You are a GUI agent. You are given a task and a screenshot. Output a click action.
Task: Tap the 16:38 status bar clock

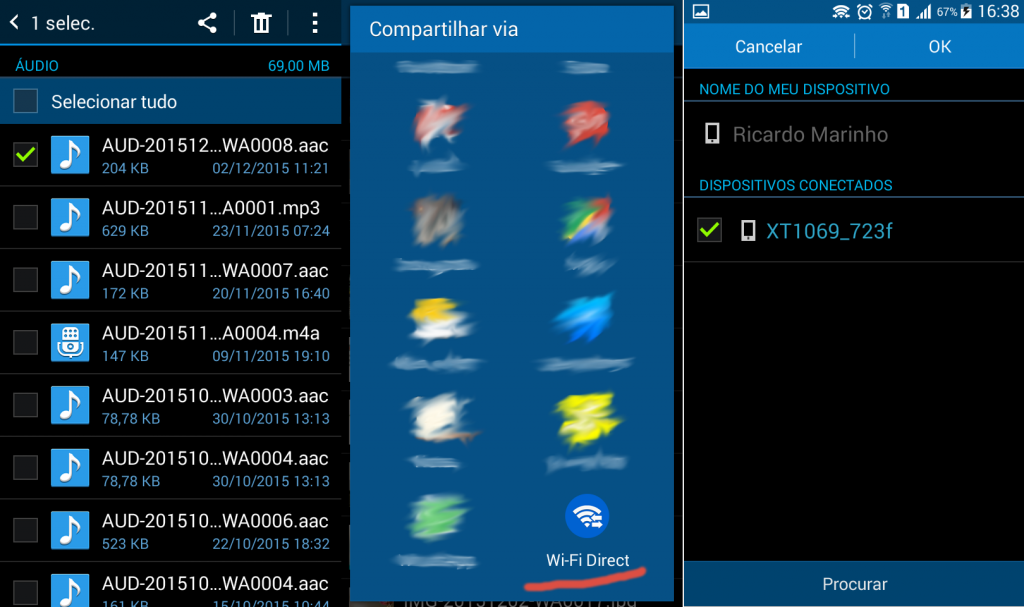(x=999, y=11)
